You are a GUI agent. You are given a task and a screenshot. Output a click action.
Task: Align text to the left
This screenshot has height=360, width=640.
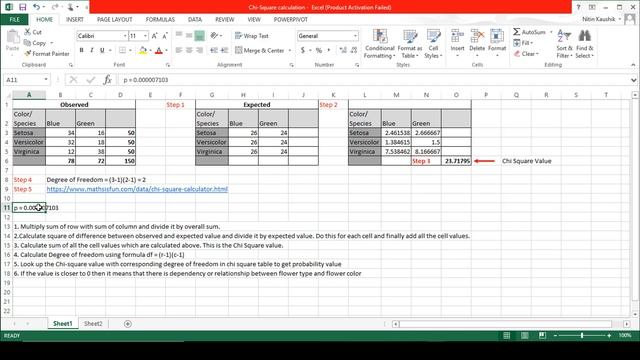pos(179,50)
